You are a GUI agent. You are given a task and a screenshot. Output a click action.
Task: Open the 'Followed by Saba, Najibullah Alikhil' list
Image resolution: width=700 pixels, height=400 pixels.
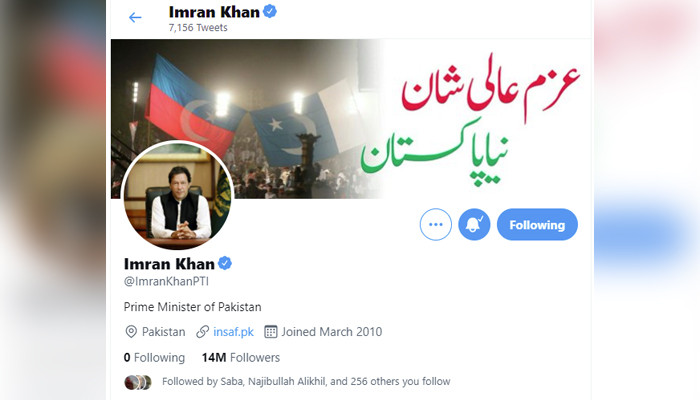pos(306,381)
